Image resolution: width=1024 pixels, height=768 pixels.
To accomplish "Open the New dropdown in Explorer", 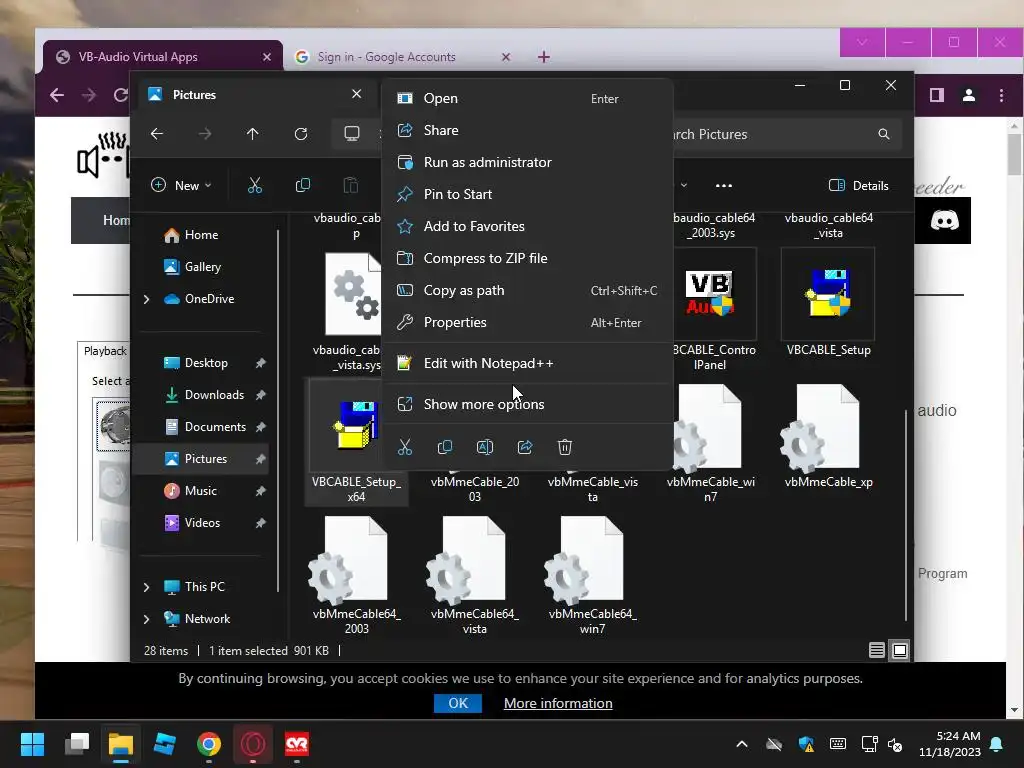I will (182, 185).
